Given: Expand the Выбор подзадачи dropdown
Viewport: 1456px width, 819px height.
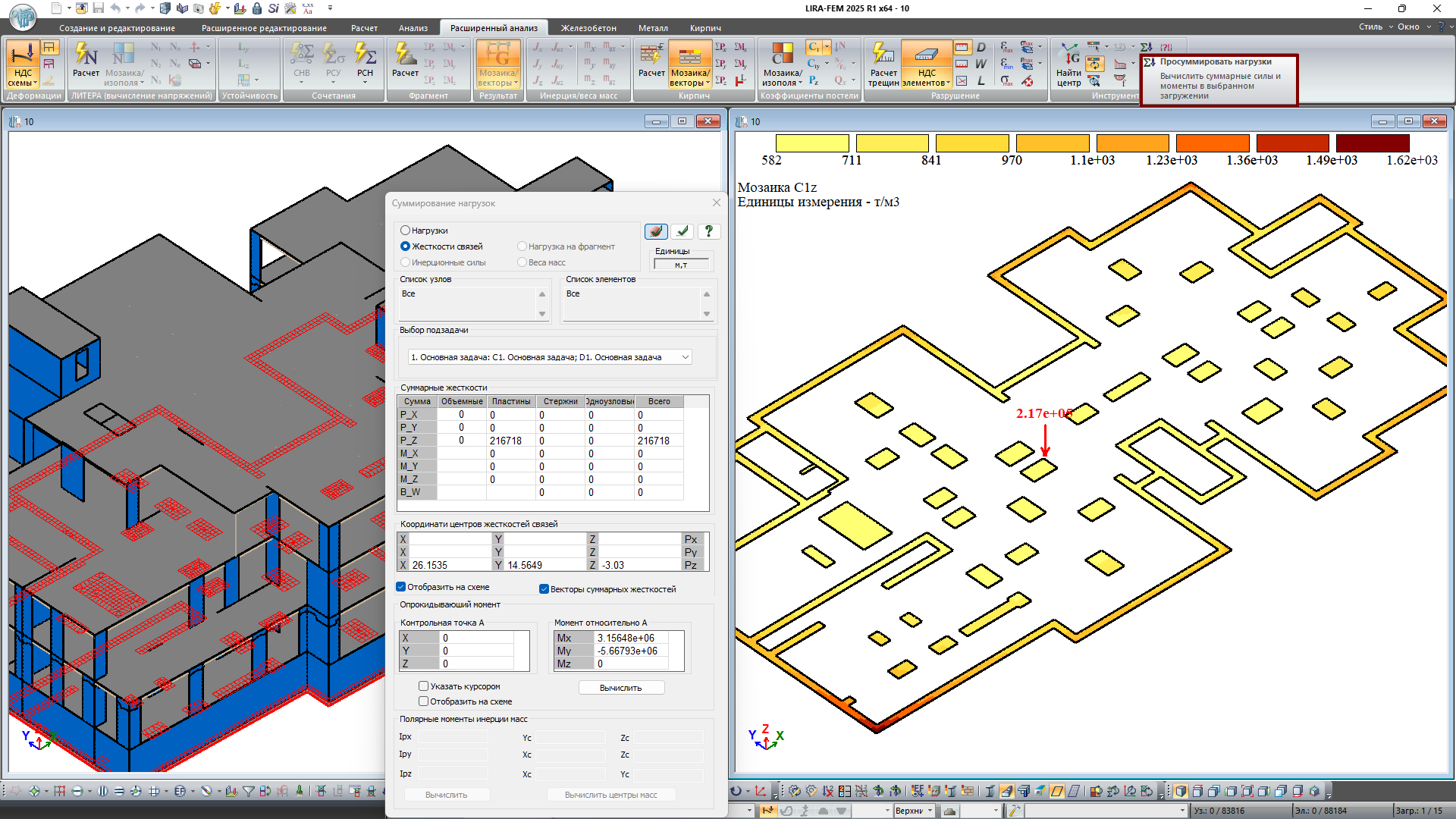Looking at the screenshot, I should pos(685,357).
